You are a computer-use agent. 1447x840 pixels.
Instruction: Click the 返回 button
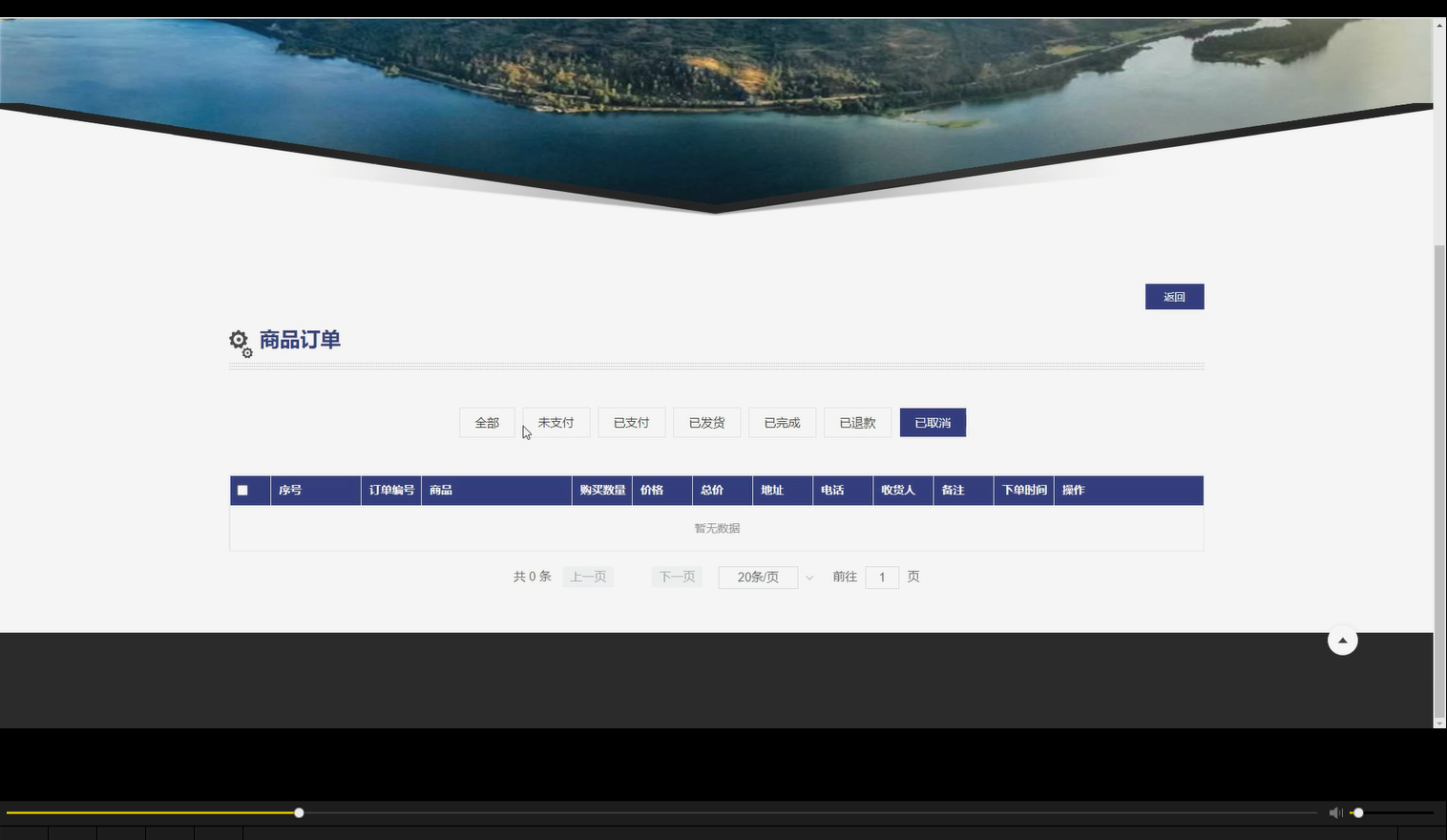point(1174,297)
